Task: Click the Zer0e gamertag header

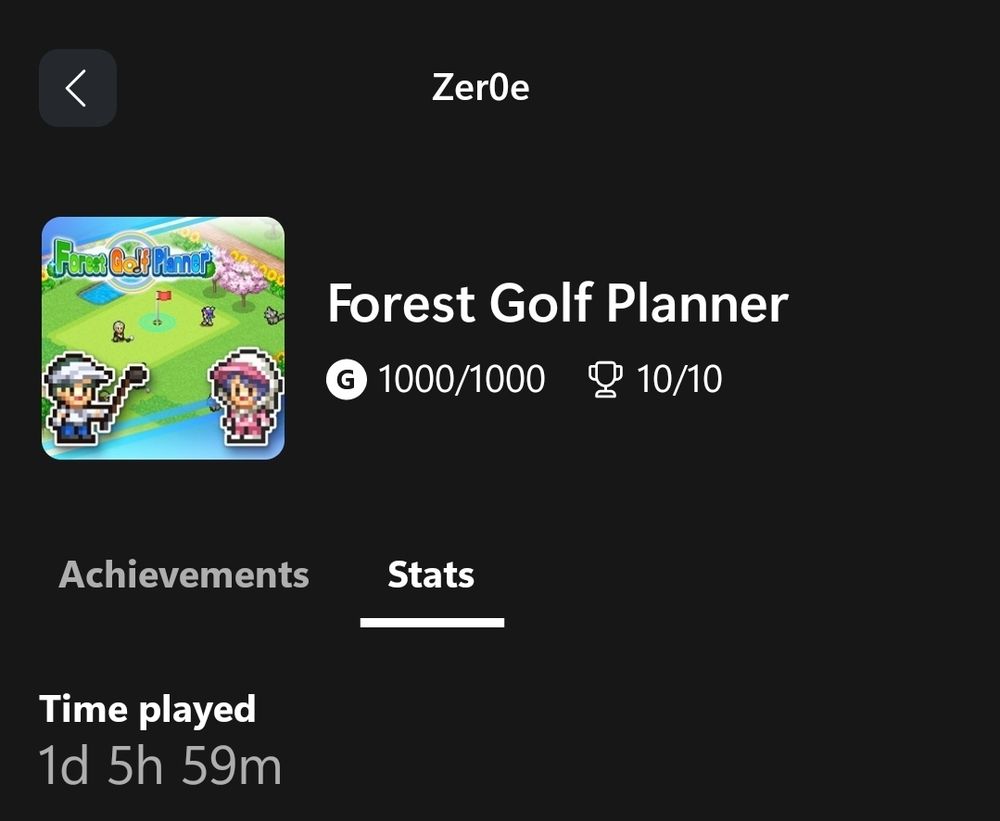Action: click(480, 88)
